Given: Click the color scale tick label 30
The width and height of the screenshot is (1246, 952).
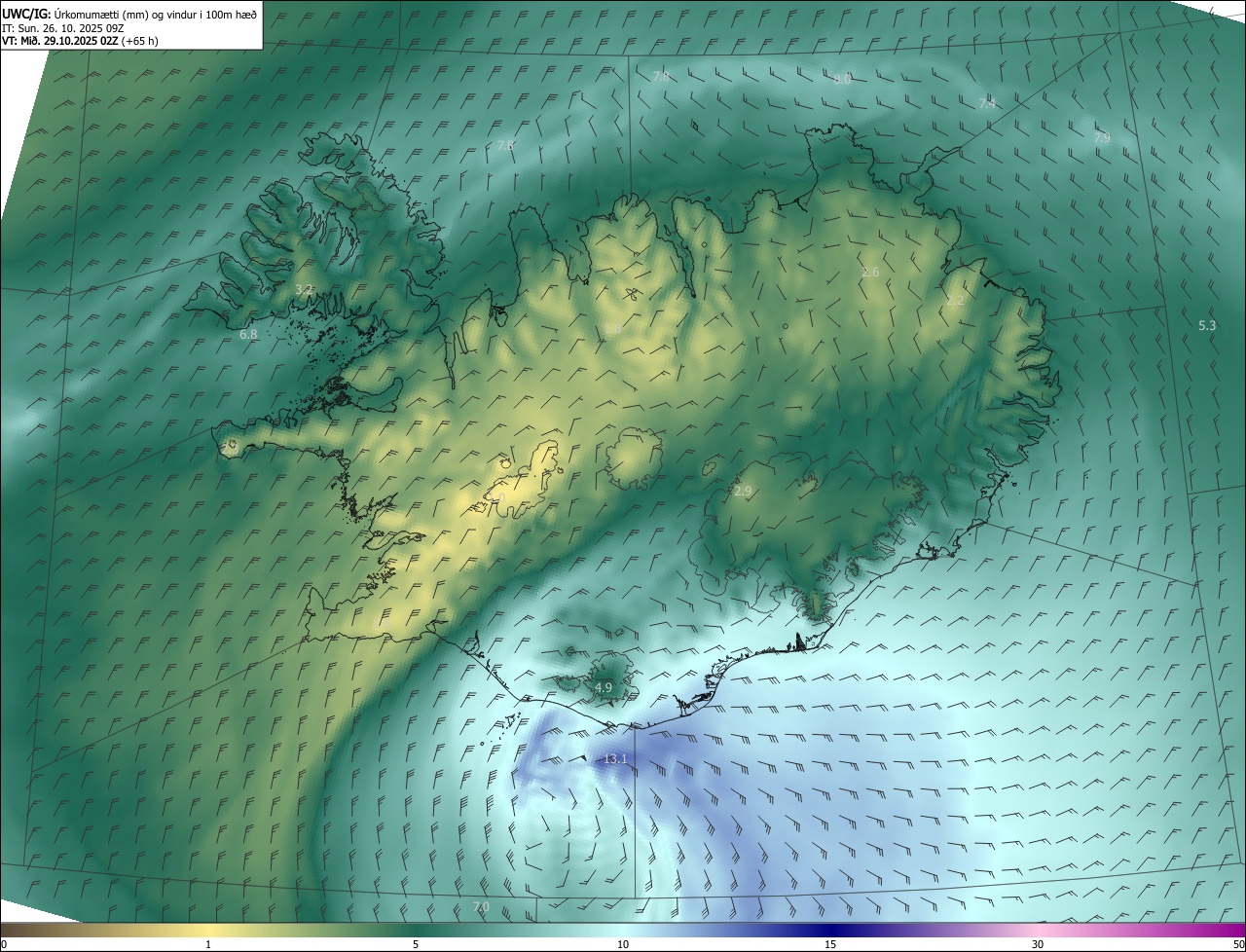Looking at the screenshot, I should tap(1038, 944).
